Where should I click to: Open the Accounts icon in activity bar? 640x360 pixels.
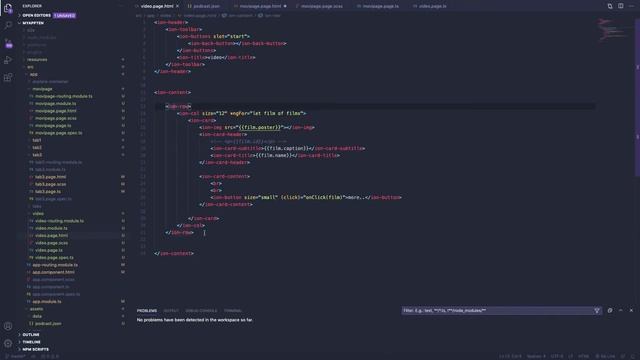point(8,326)
